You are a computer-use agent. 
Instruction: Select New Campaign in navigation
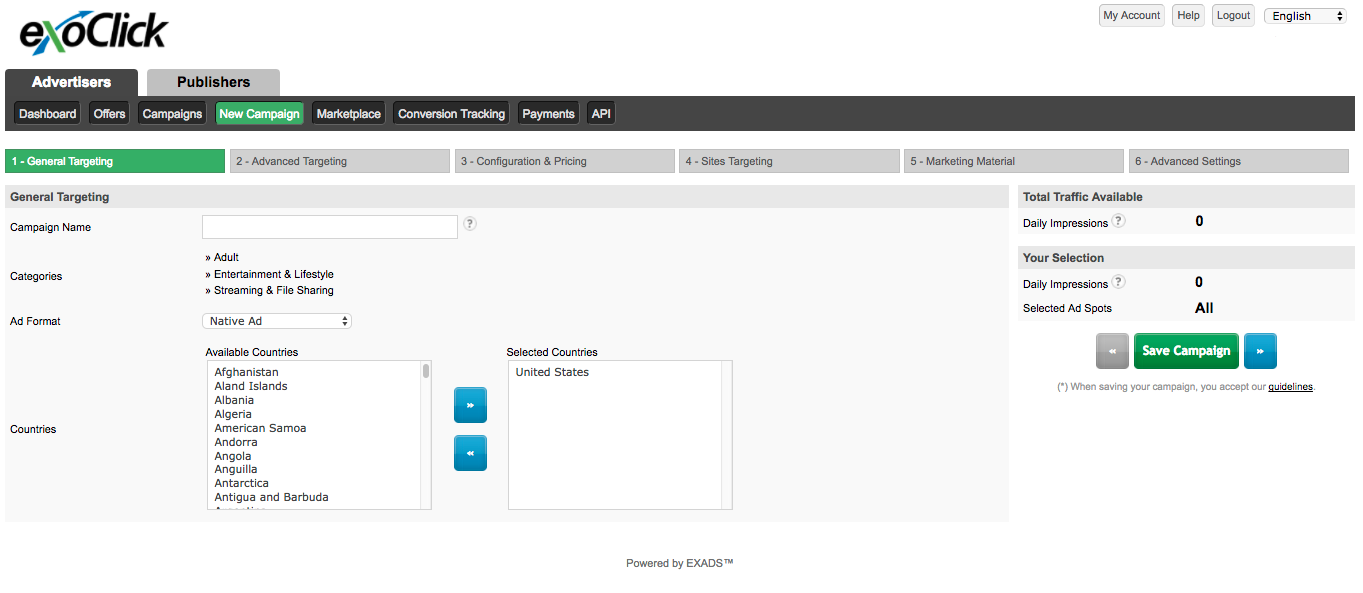[x=259, y=114]
